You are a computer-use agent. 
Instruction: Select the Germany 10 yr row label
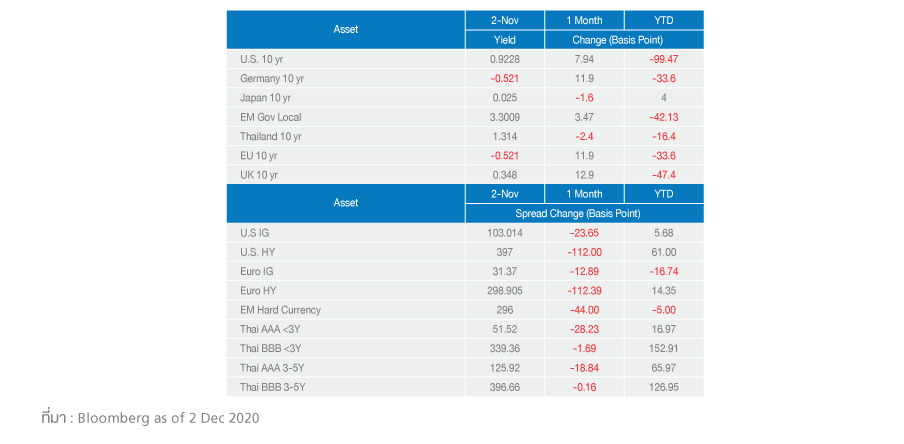[x=272, y=78]
